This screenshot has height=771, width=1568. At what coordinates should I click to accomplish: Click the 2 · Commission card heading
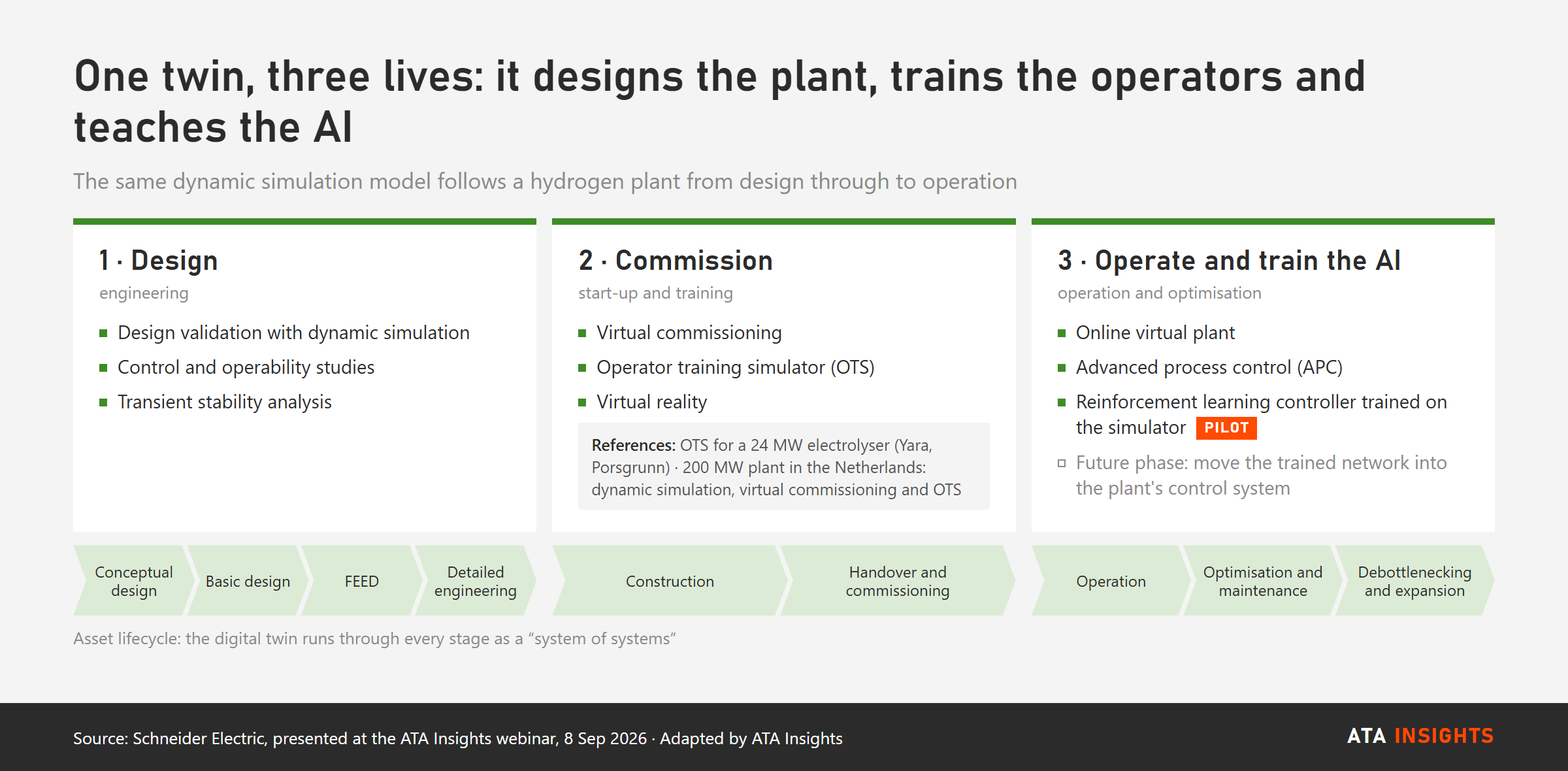676,260
